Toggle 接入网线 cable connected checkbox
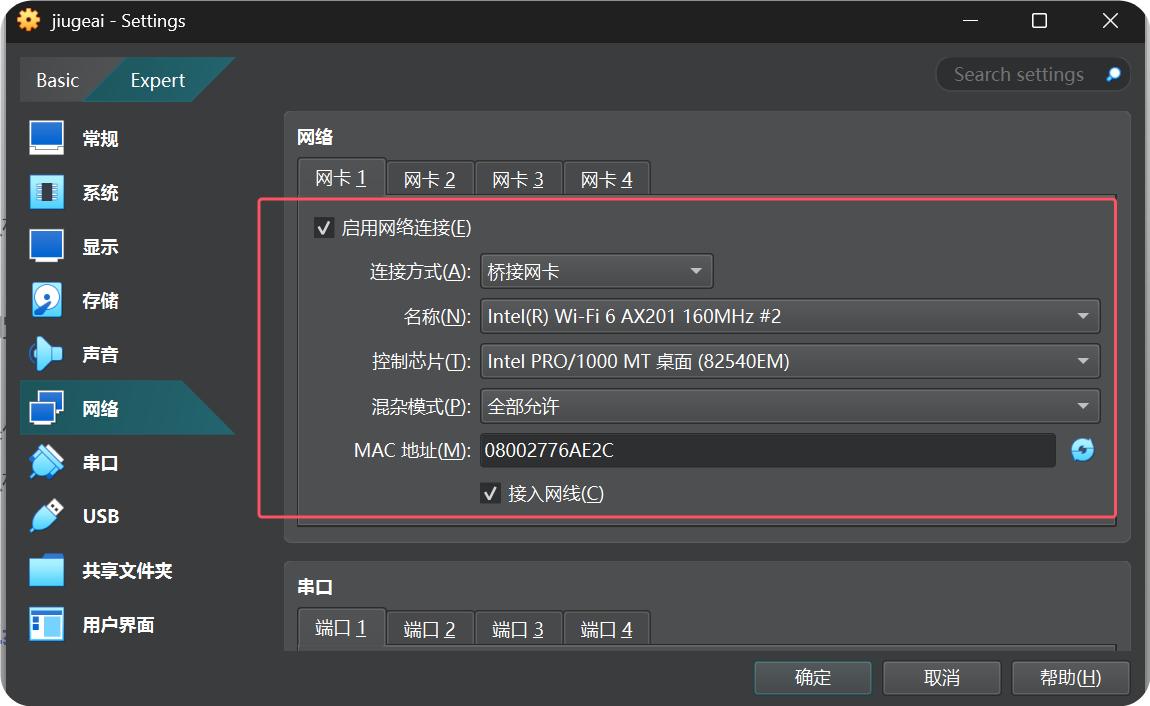1150x706 pixels. [x=490, y=493]
